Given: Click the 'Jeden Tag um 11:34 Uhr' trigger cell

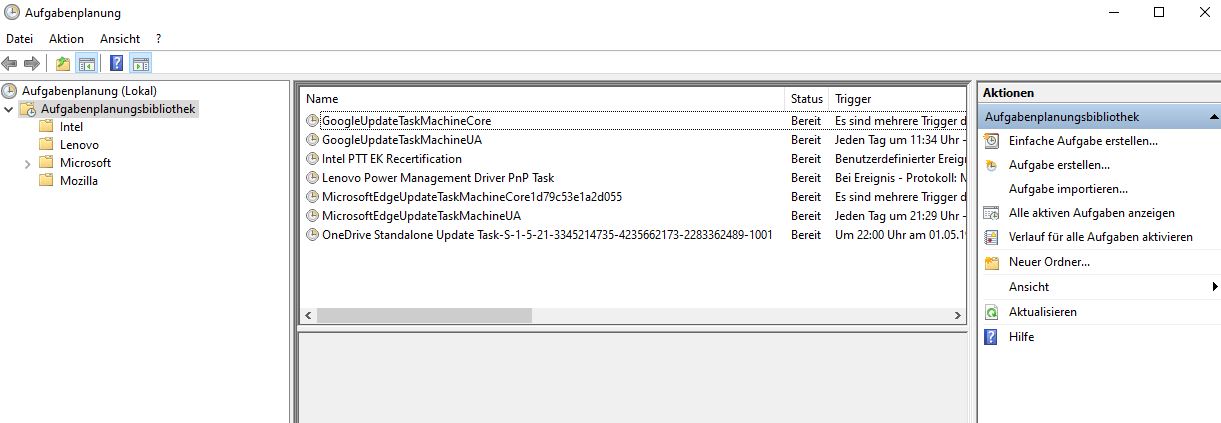Looking at the screenshot, I should tap(899, 140).
